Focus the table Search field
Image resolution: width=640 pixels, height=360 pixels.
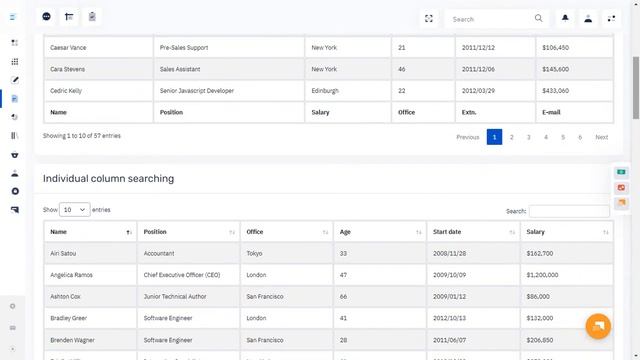[x=569, y=211]
